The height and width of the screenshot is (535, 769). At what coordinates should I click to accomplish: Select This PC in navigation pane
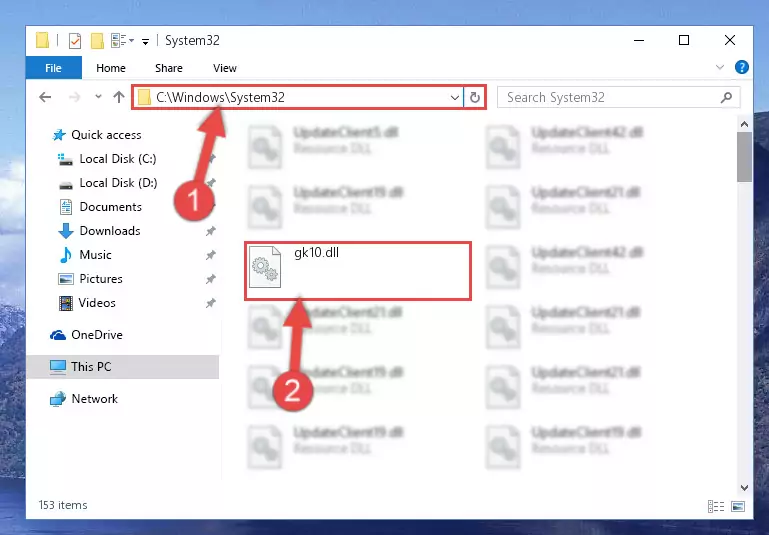pyautogui.click(x=122, y=367)
